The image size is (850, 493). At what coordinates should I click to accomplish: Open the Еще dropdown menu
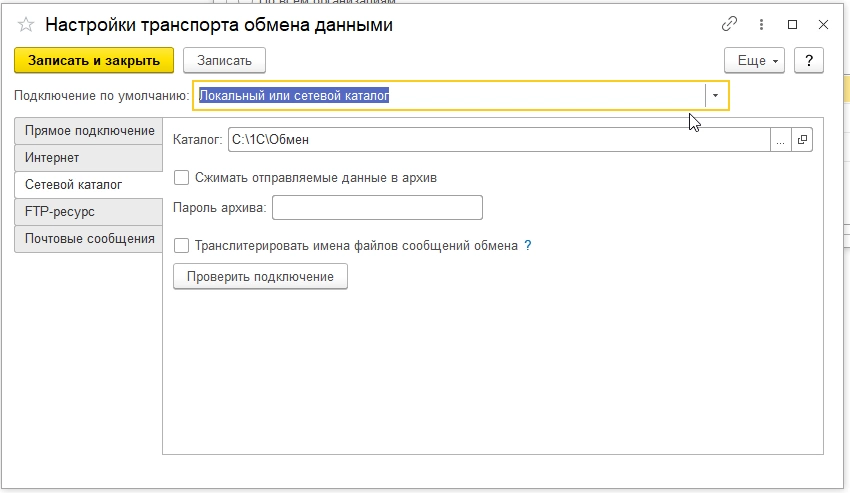752,60
